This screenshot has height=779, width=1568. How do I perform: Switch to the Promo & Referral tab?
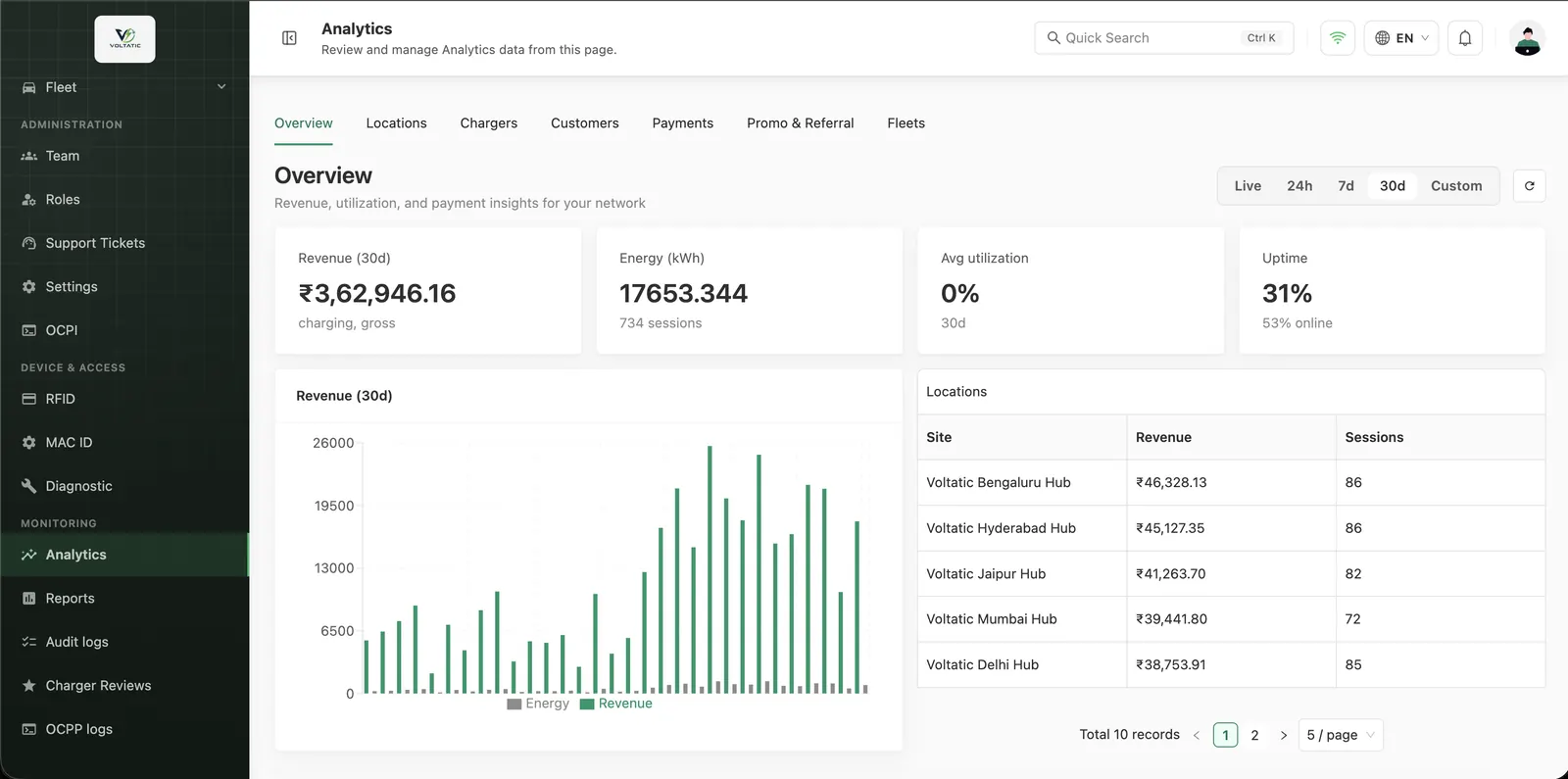point(801,123)
